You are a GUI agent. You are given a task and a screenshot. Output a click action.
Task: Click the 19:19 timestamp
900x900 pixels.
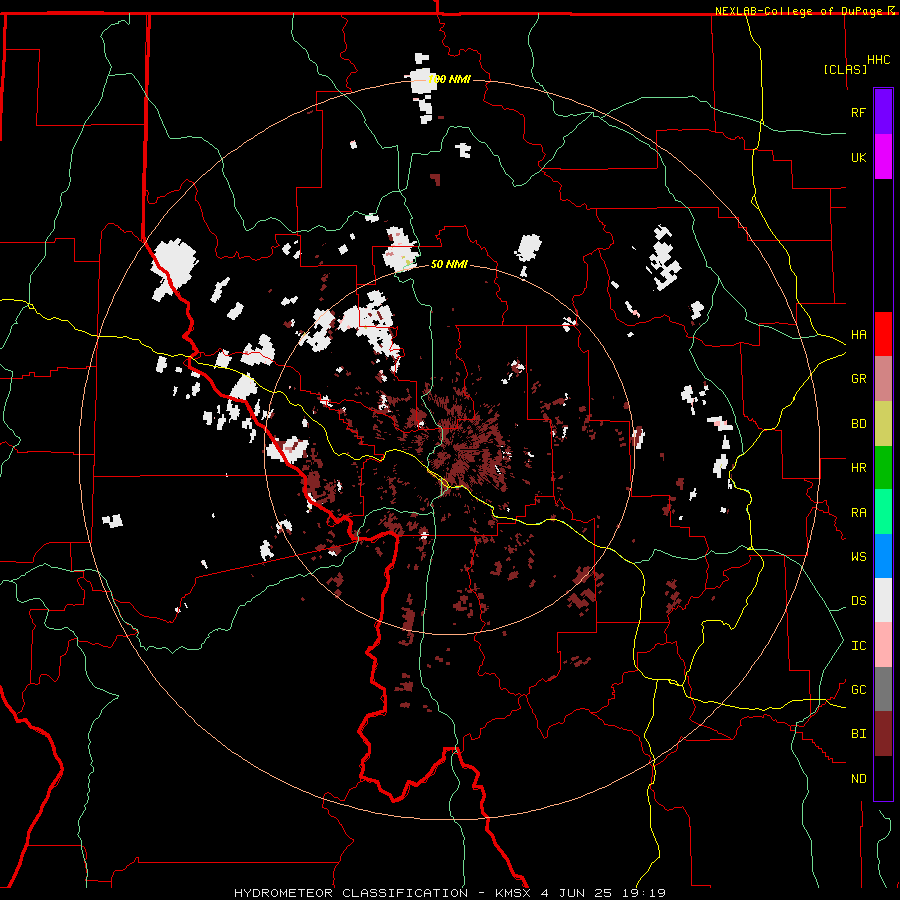click(x=645, y=893)
